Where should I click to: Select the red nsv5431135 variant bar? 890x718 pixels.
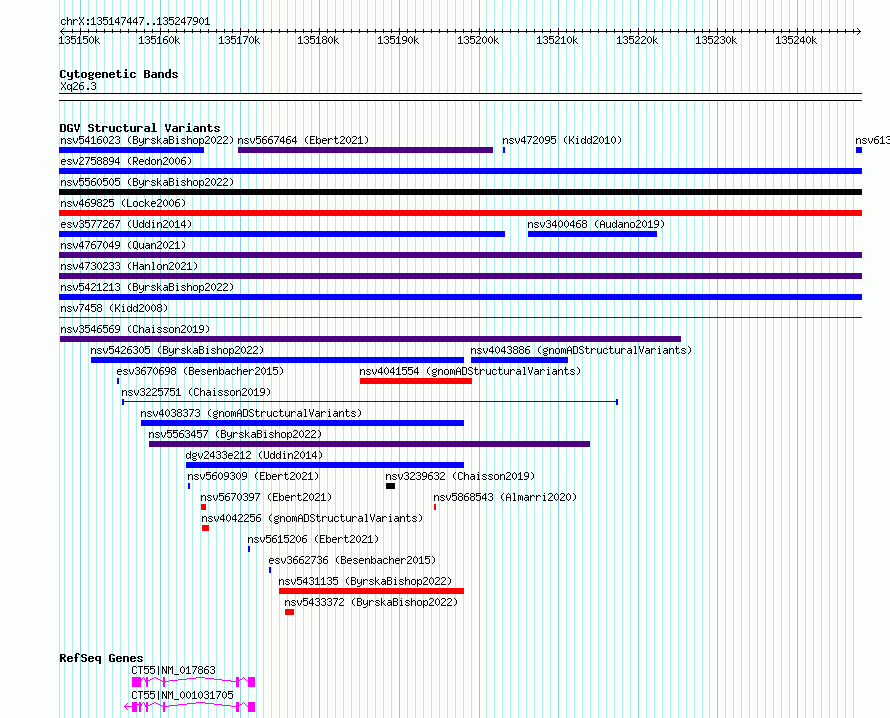click(x=371, y=591)
